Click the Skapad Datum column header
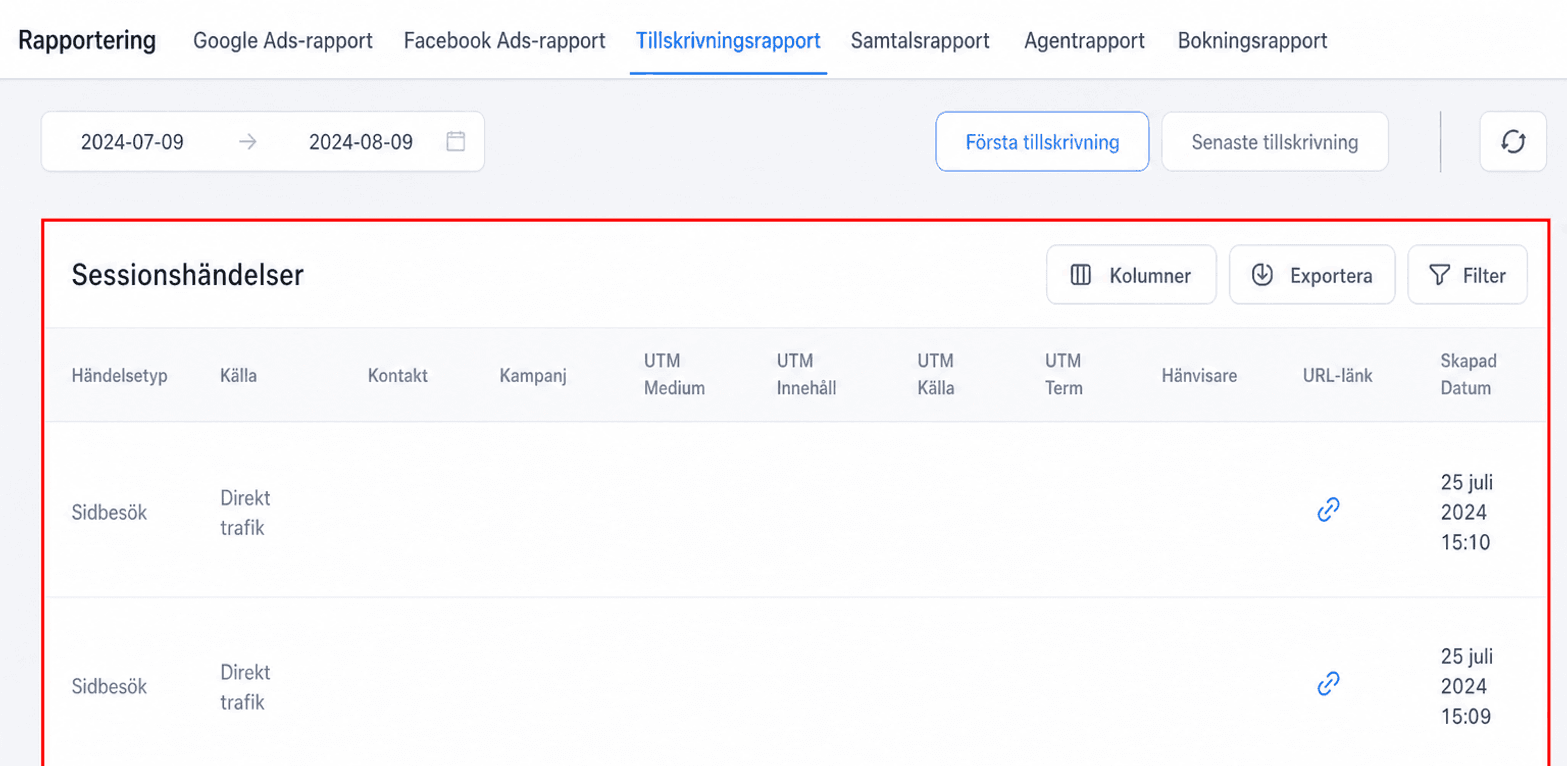Screen dimensions: 1567x766 click(x=1469, y=375)
